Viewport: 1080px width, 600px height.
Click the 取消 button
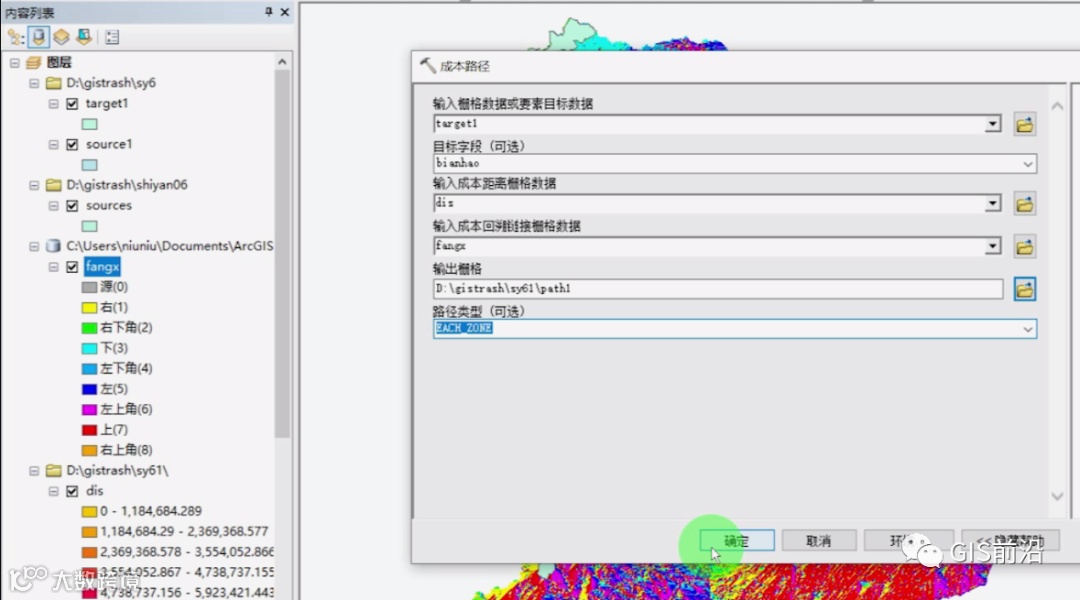pos(819,541)
